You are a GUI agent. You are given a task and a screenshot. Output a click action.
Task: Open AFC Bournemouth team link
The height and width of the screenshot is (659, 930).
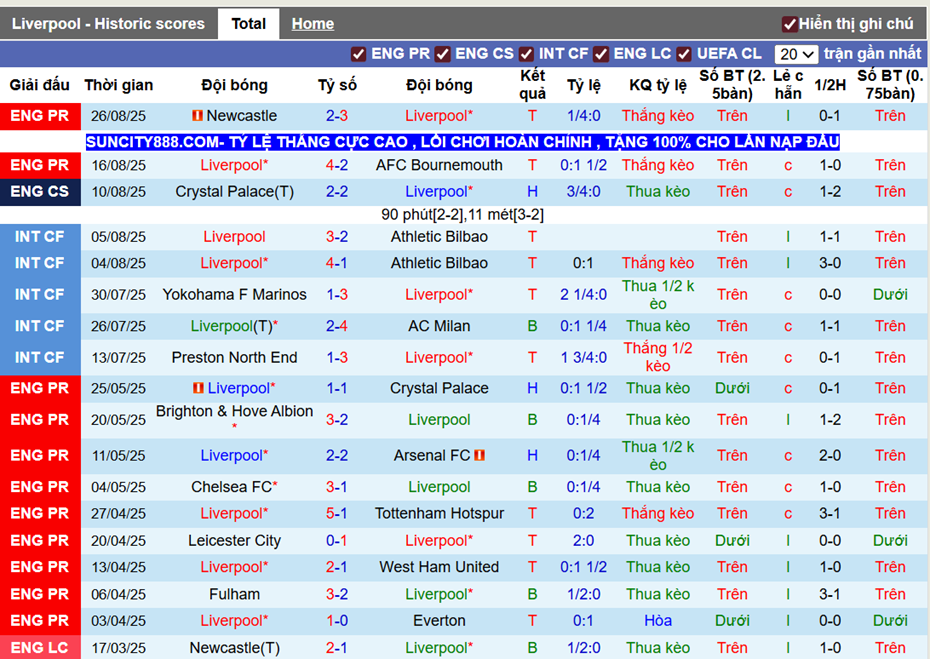click(x=439, y=165)
